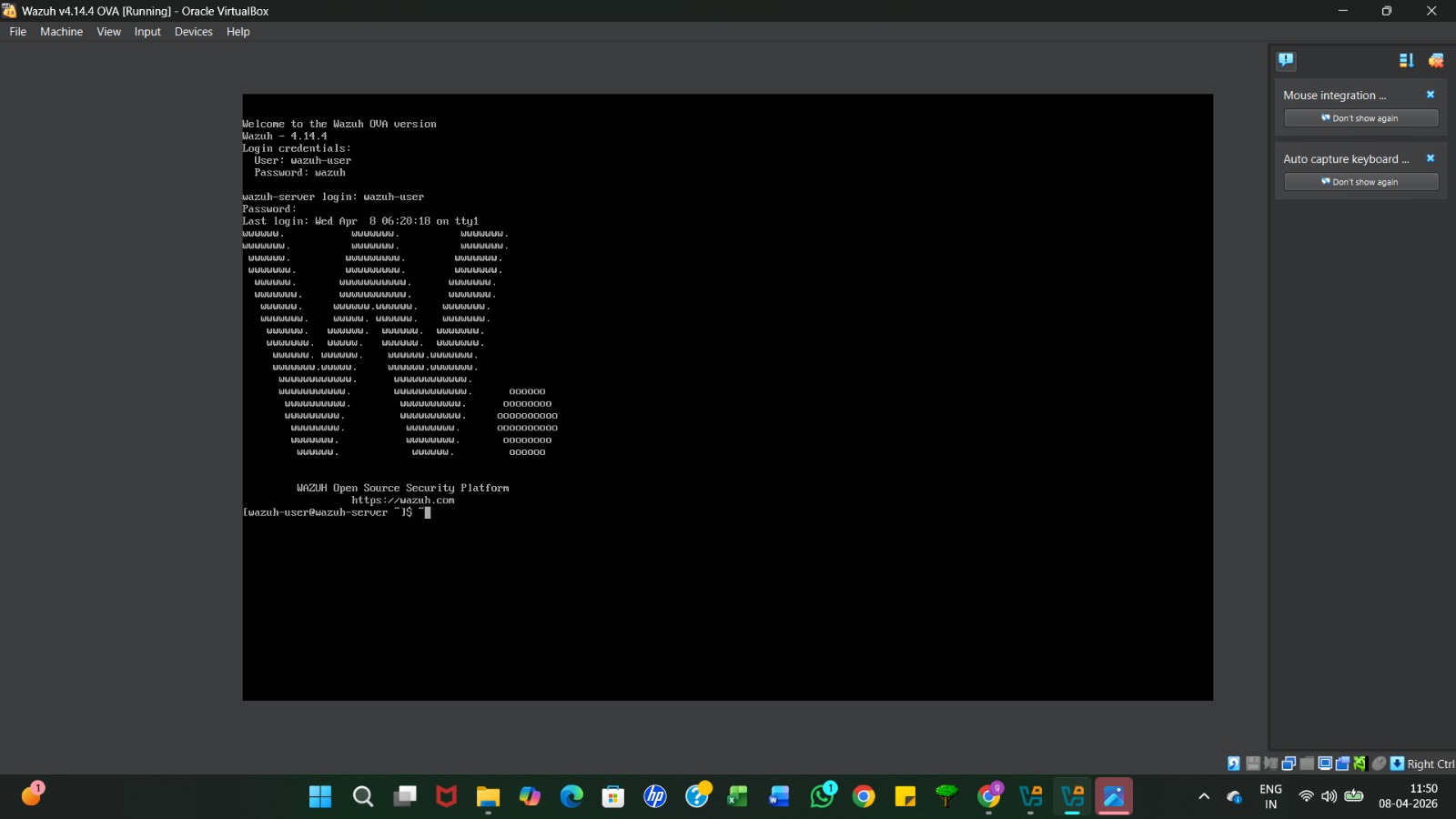
Task: Open File Explorer from the taskbar
Action: click(x=488, y=797)
